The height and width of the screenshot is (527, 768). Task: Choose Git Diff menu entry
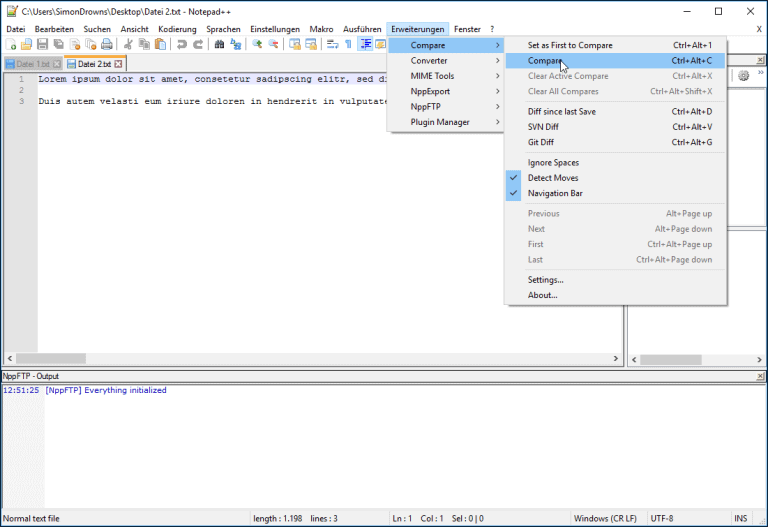coord(540,142)
